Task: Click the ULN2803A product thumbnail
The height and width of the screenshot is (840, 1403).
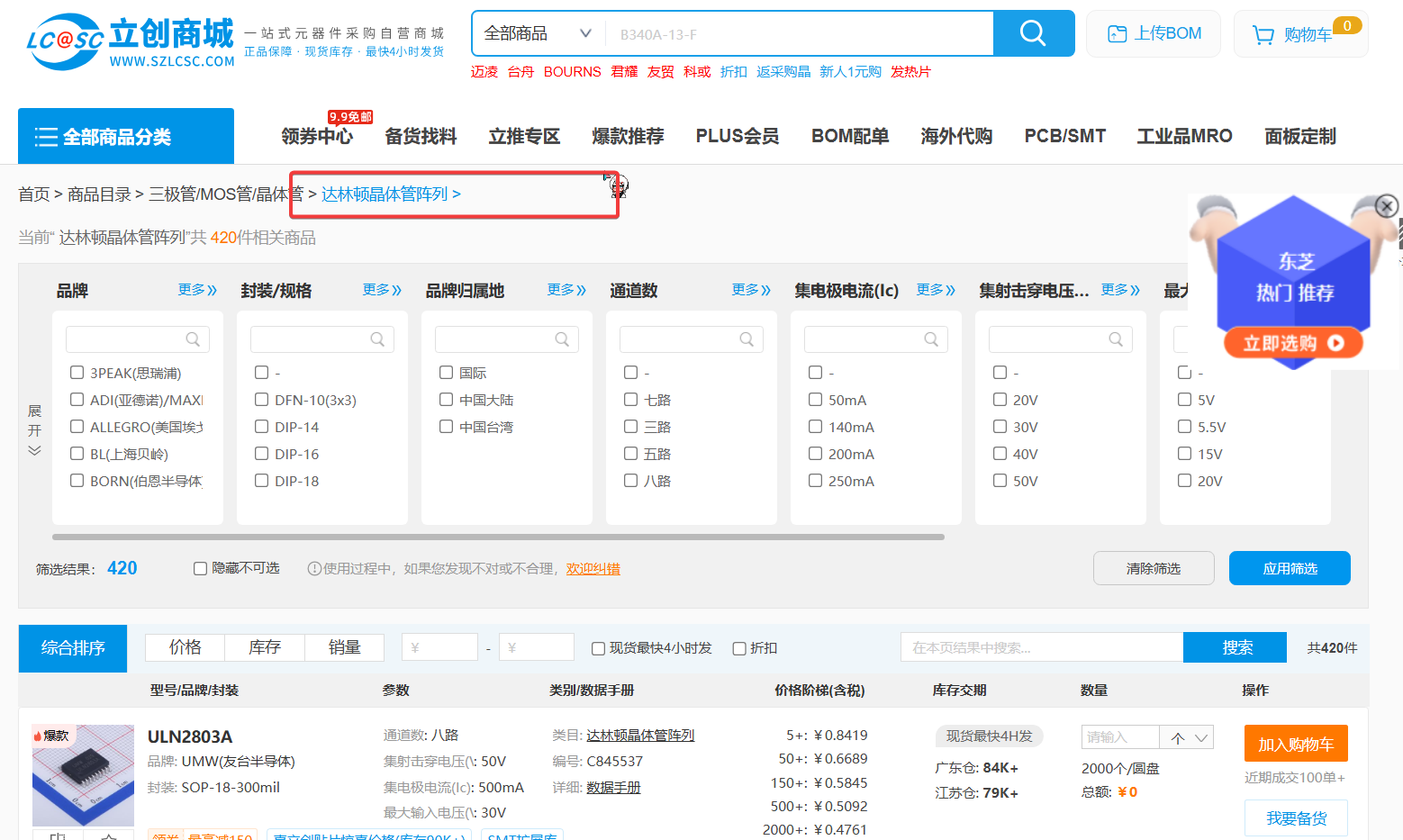Action: (83, 775)
